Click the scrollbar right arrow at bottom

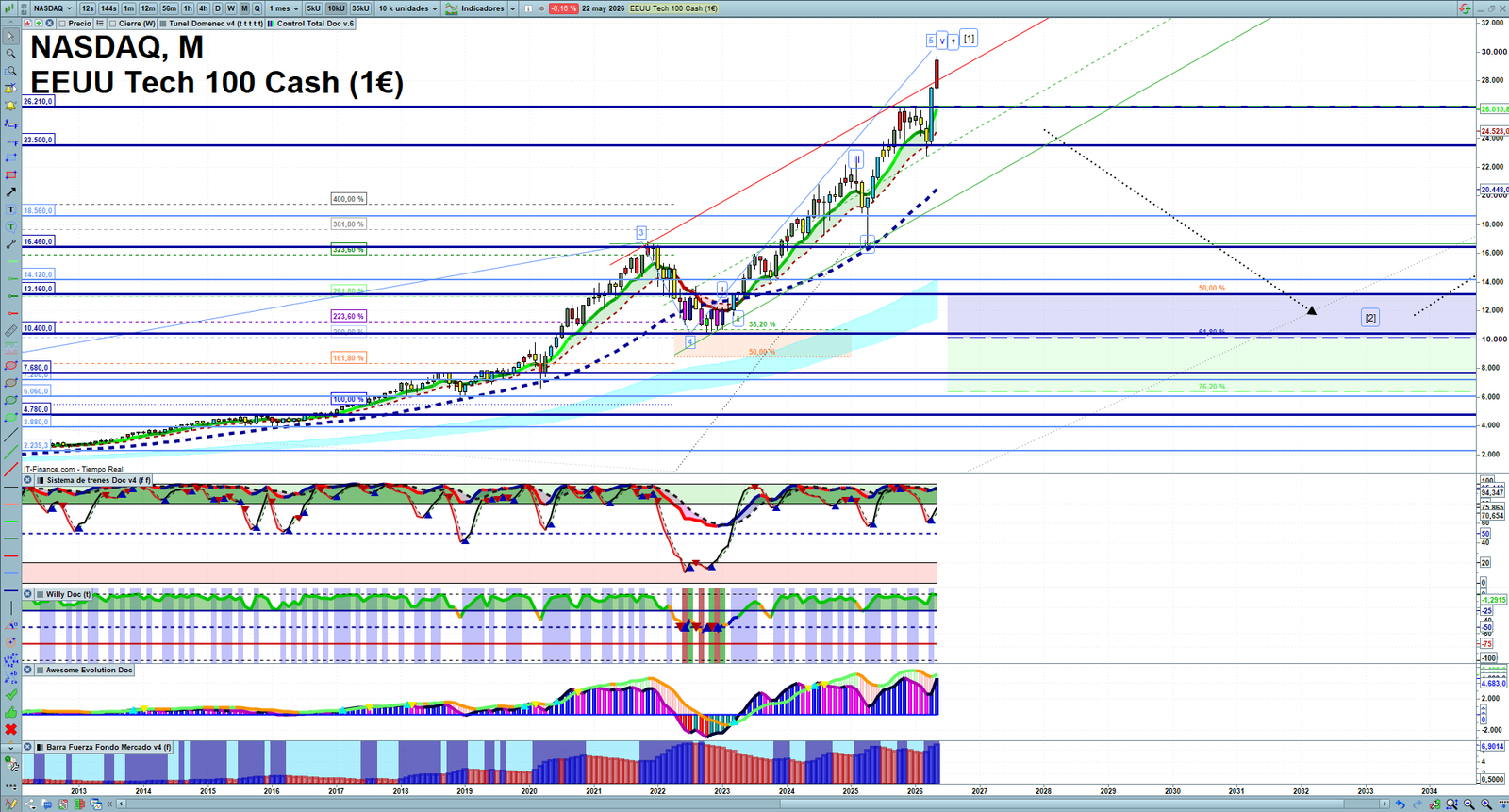click(x=1385, y=804)
